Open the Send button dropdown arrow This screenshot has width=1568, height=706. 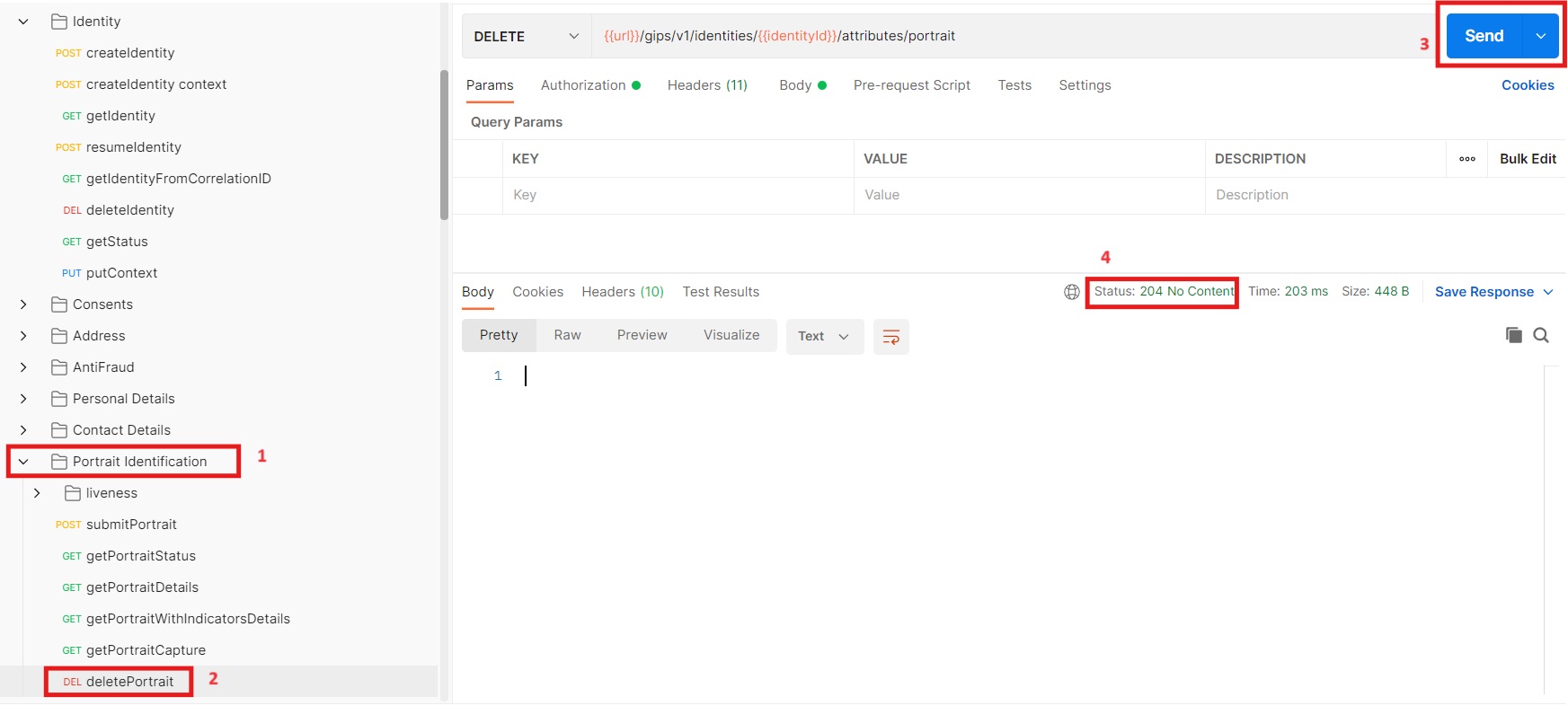pyautogui.click(x=1540, y=36)
